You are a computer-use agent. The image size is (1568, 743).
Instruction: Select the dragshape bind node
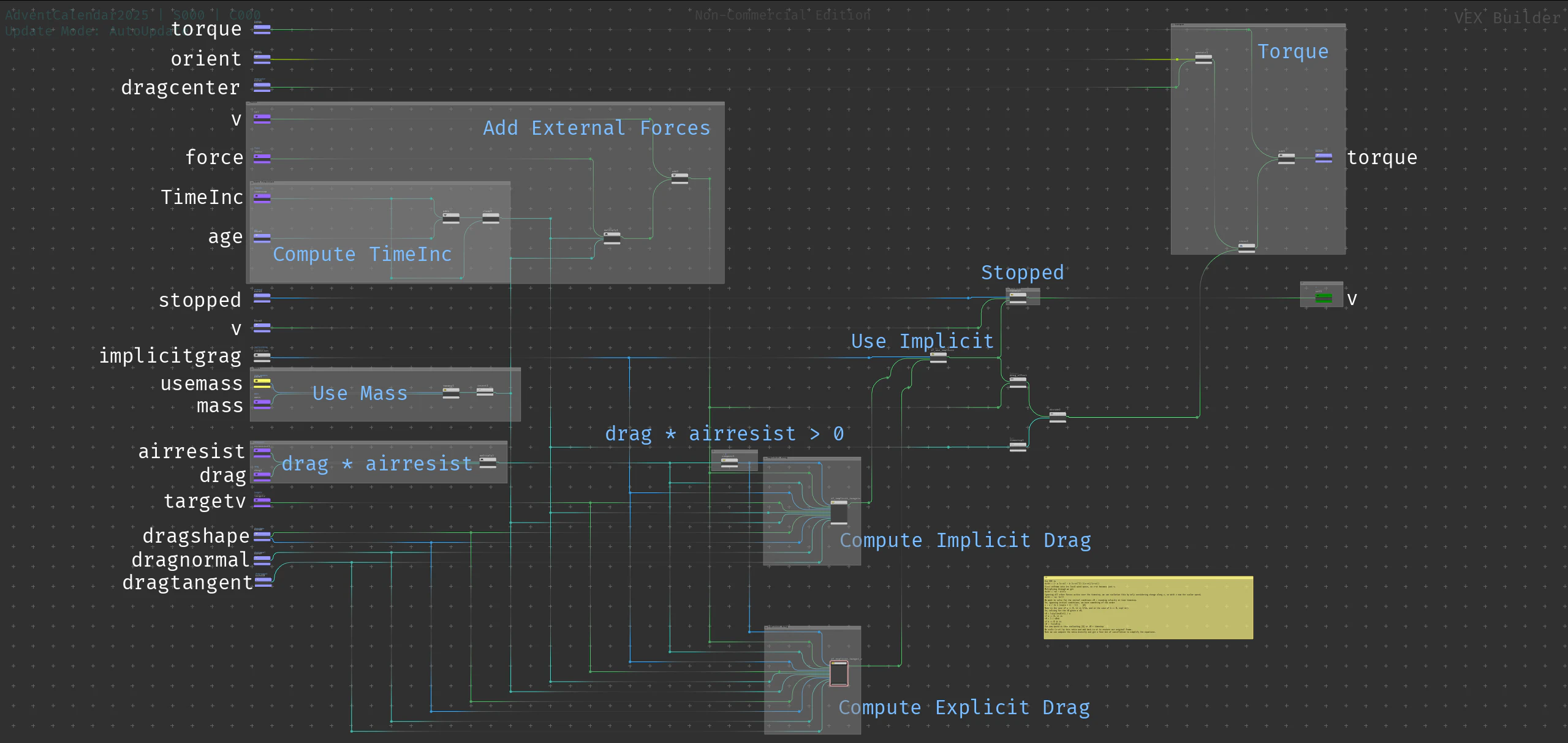[262, 536]
